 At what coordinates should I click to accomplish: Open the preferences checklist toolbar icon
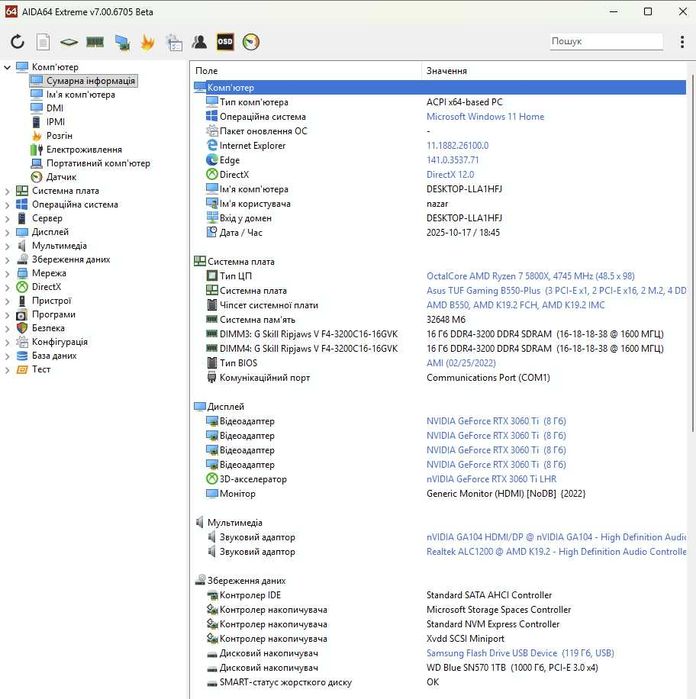click(x=174, y=42)
